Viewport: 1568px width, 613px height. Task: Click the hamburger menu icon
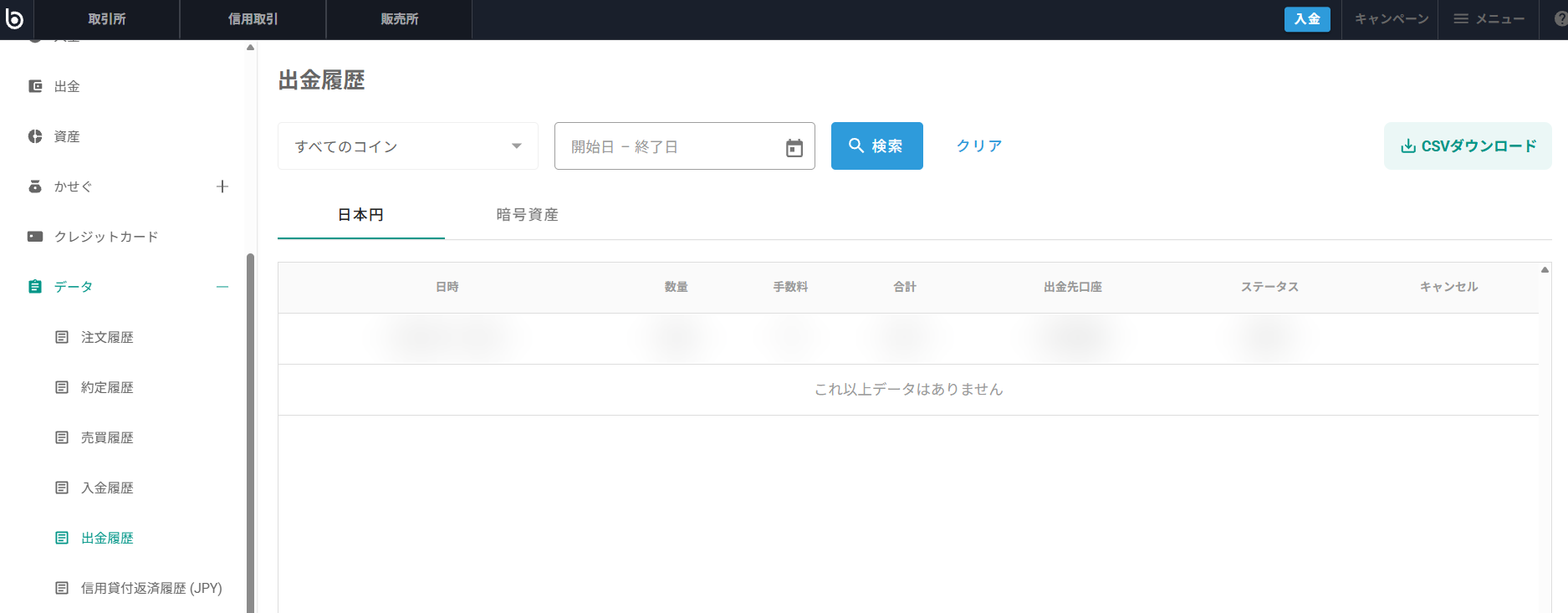pyautogui.click(x=1461, y=18)
